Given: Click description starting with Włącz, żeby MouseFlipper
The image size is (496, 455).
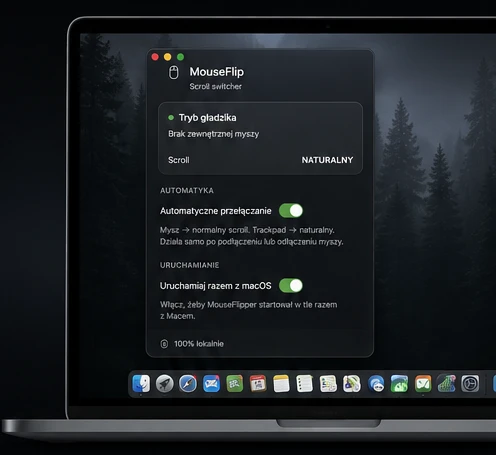Looking at the screenshot, I should click(x=248, y=310).
